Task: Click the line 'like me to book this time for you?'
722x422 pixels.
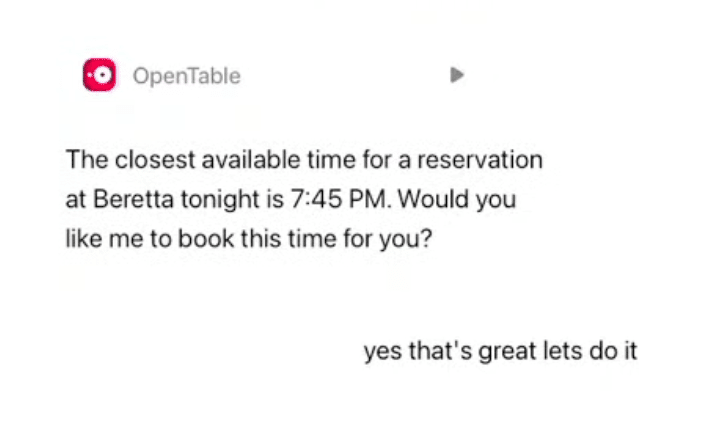Action: [248, 240]
